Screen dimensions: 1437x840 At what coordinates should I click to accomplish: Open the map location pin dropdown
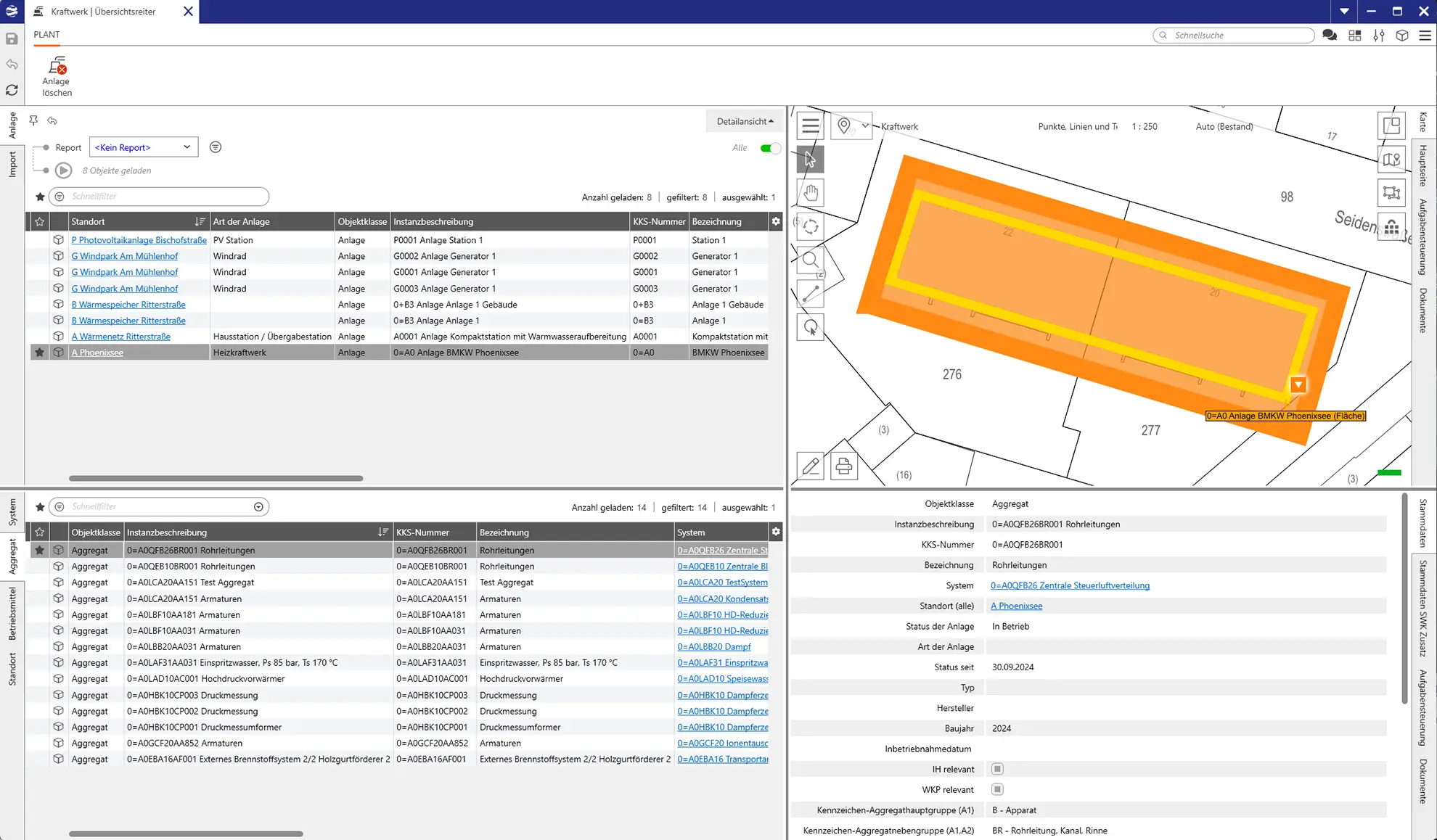pyautogui.click(x=851, y=126)
